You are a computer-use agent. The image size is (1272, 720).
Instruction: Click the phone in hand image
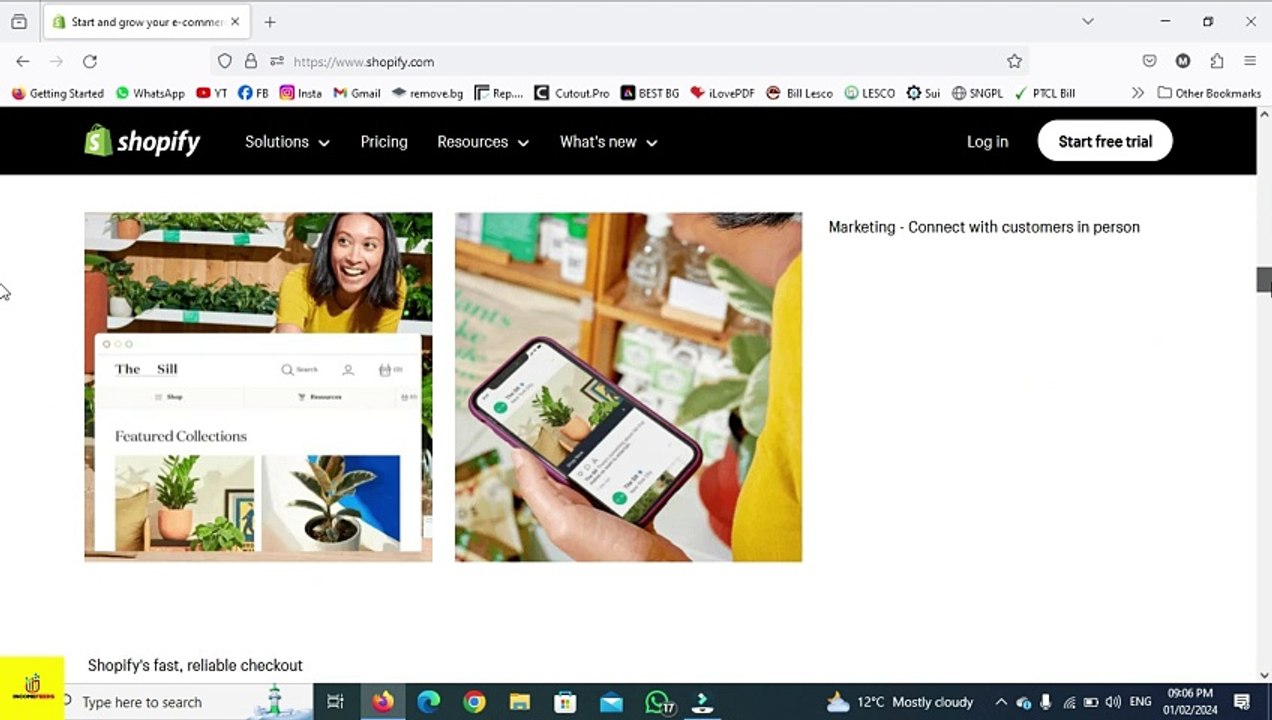click(628, 386)
